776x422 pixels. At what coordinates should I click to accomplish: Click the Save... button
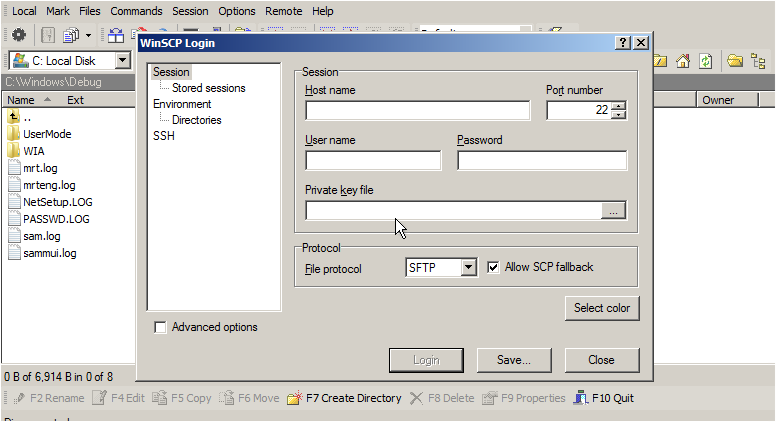coord(514,360)
